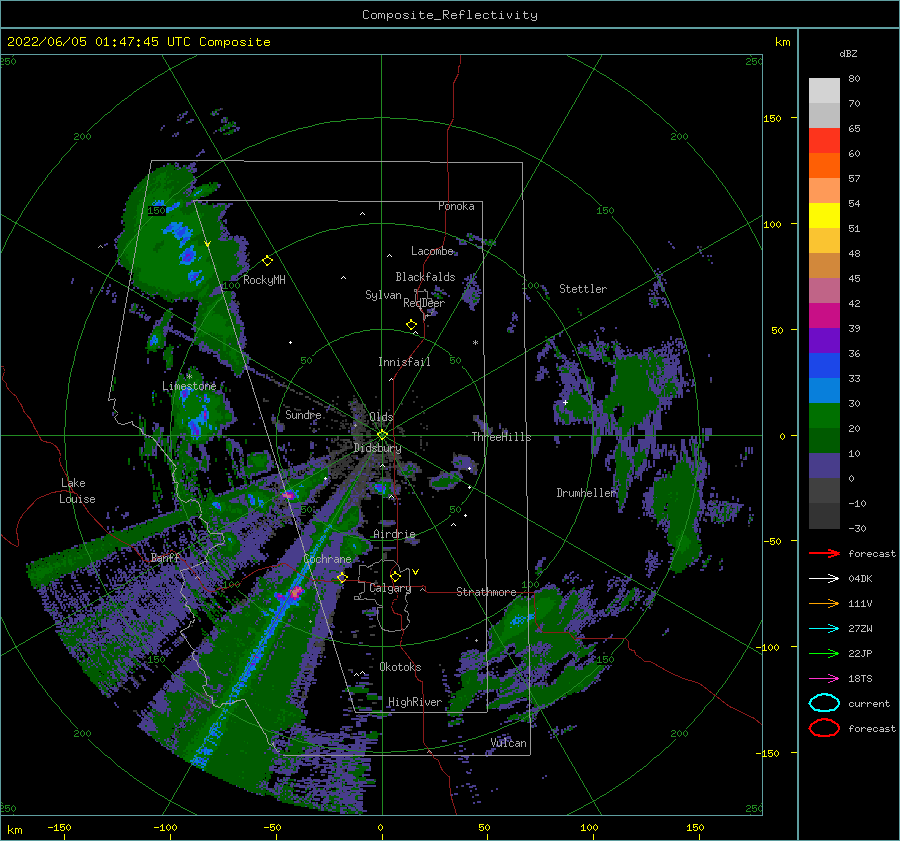Click the Okotoks town label
This screenshot has width=900, height=841.
pyautogui.click(x=400, y=667)
